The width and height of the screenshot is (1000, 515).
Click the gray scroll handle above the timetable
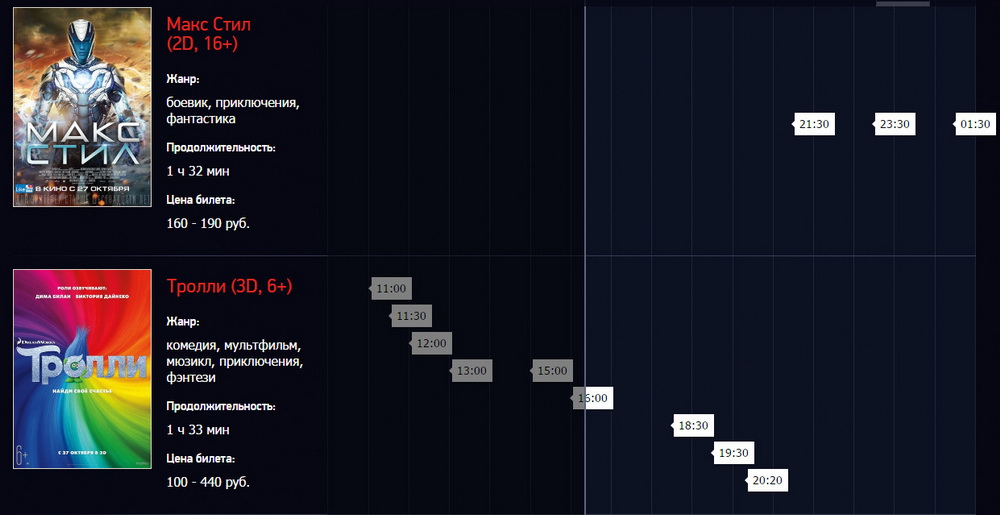(x=902, y=3)
